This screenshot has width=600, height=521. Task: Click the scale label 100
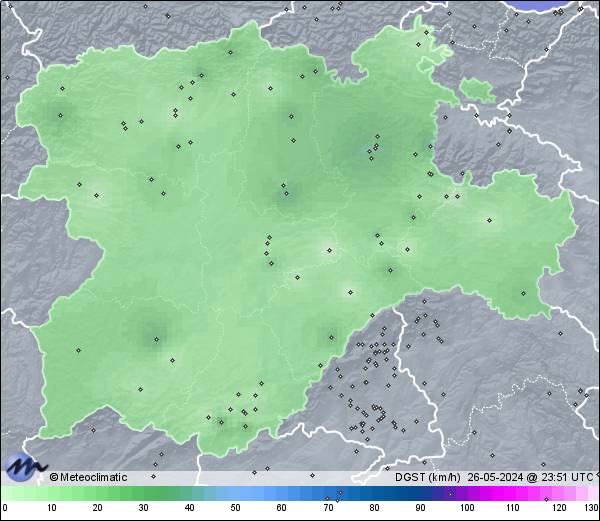coord(467,508)
